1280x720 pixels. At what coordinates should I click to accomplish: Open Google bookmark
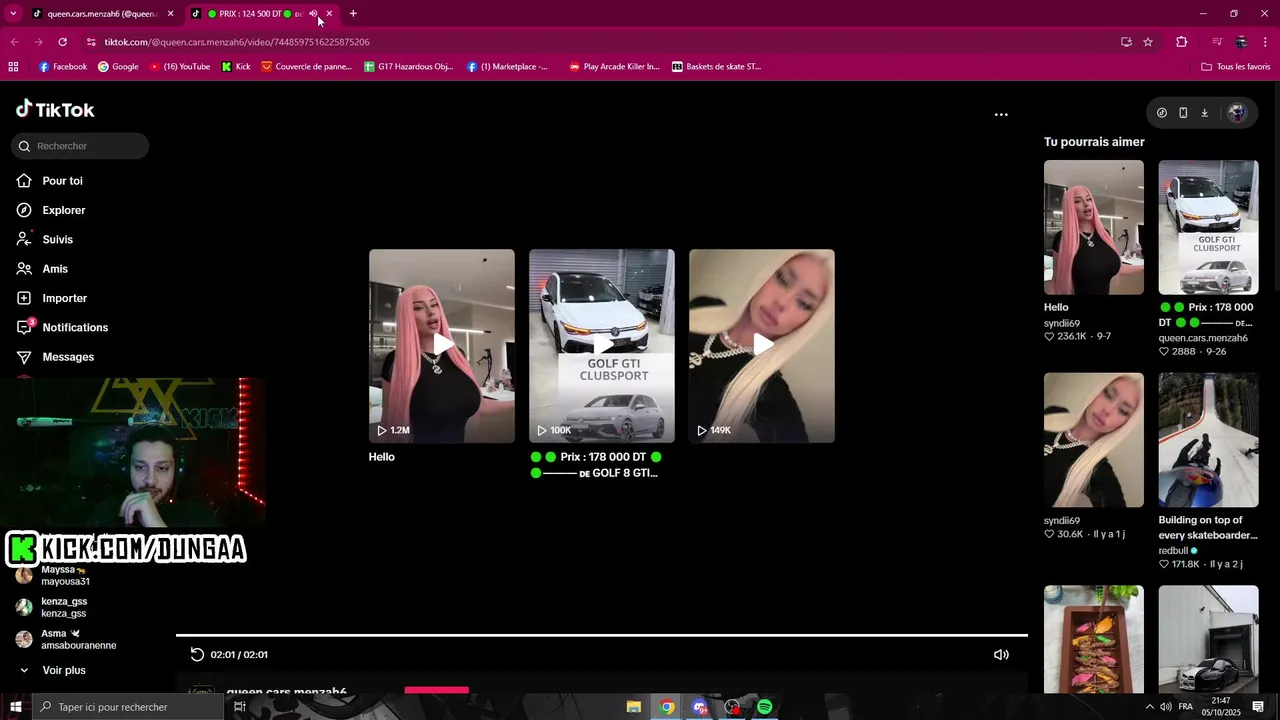click(x=118, y=67)
